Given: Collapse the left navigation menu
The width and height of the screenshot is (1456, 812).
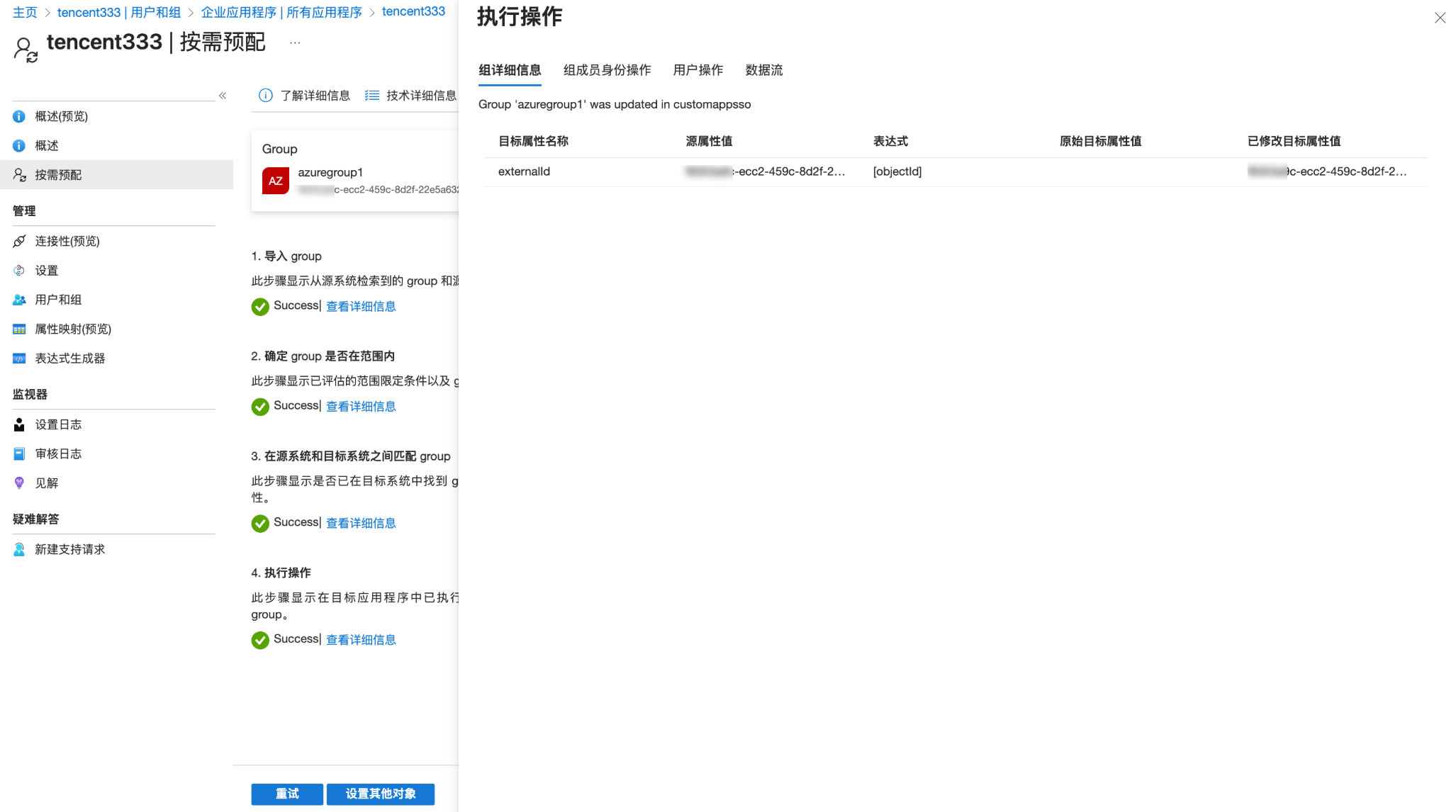Looking at the screenshot, I should [223, 96].
